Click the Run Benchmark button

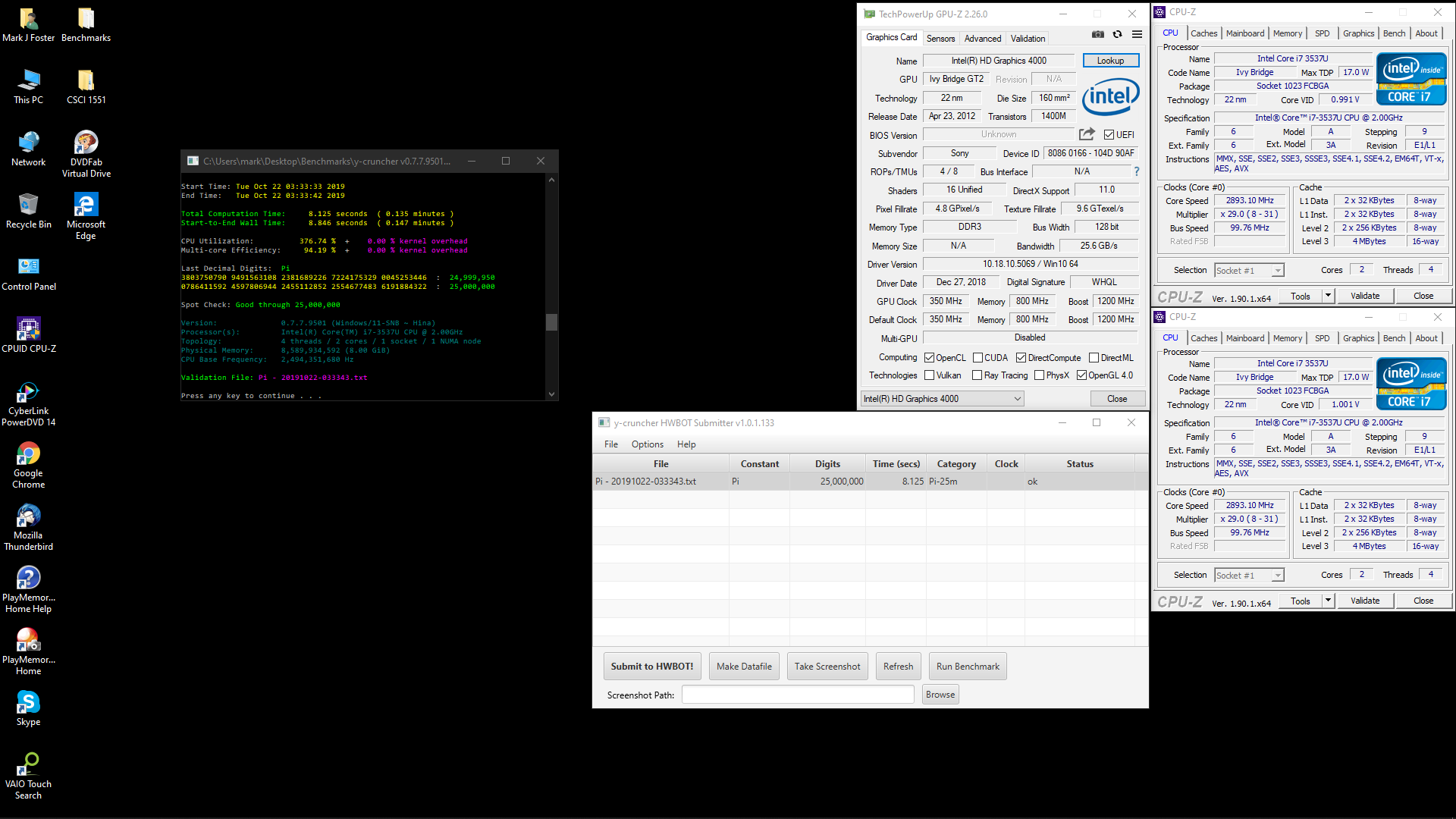pyautogui.click(x=968, y=667)
